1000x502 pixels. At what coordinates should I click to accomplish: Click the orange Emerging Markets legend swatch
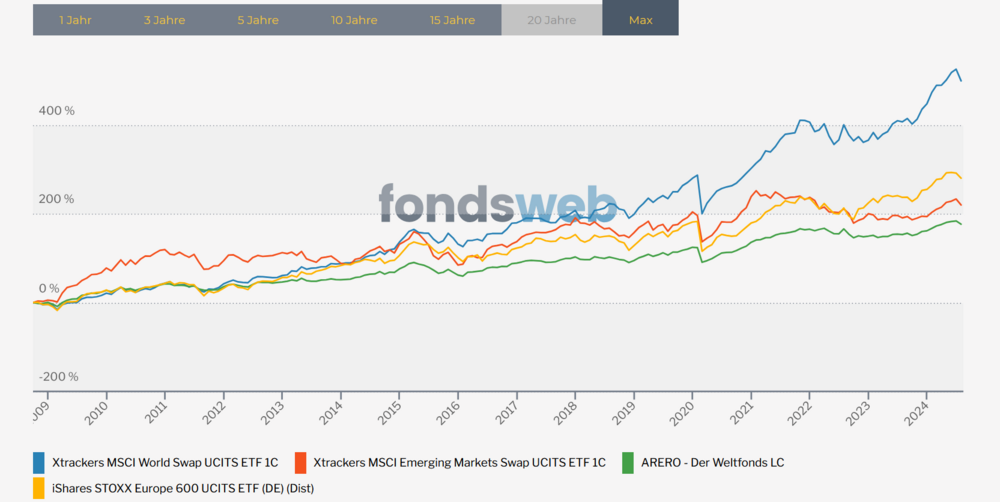[x=300, y=463]
